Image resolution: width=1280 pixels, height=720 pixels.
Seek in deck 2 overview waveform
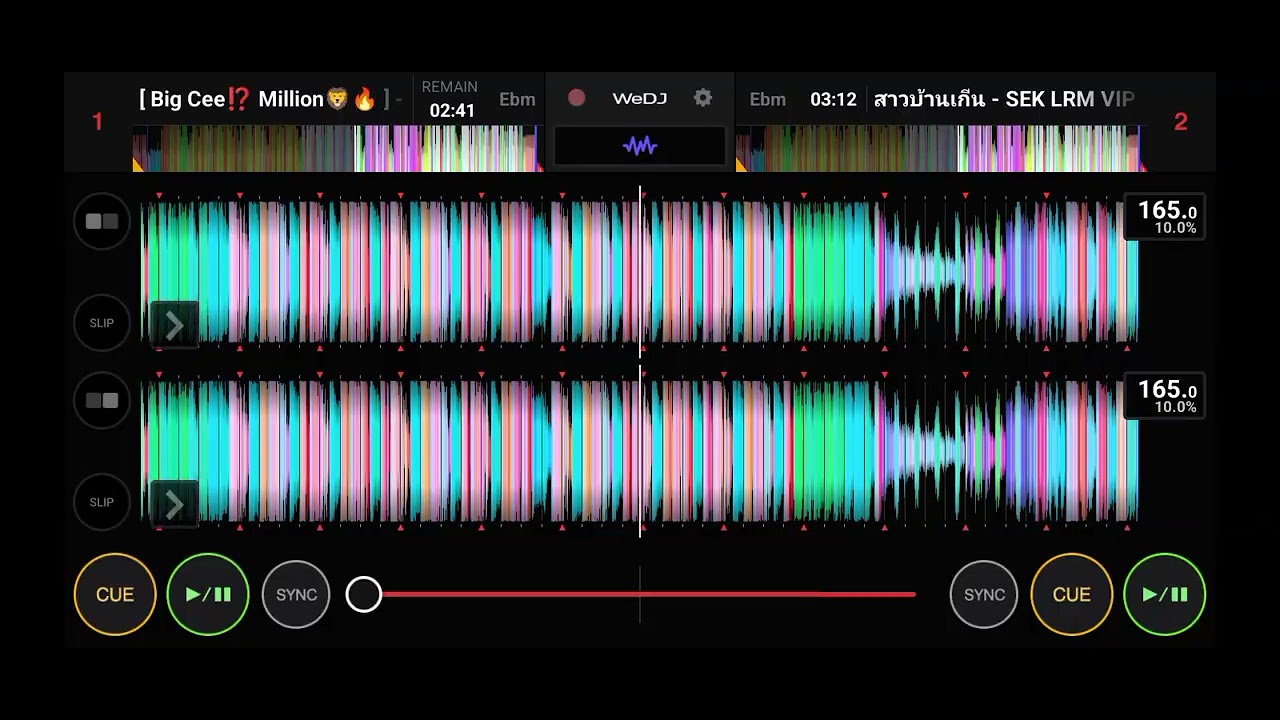pos(941,148)
